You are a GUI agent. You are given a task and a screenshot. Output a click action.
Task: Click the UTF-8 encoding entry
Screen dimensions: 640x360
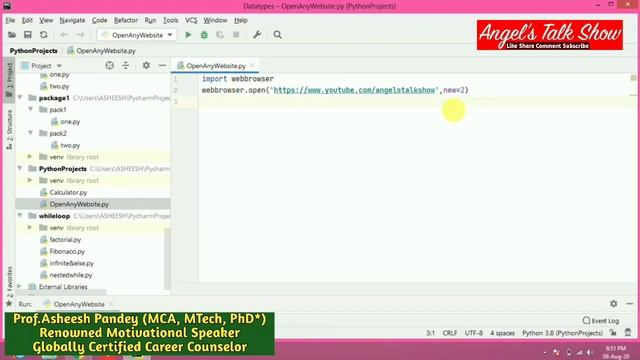473,333
